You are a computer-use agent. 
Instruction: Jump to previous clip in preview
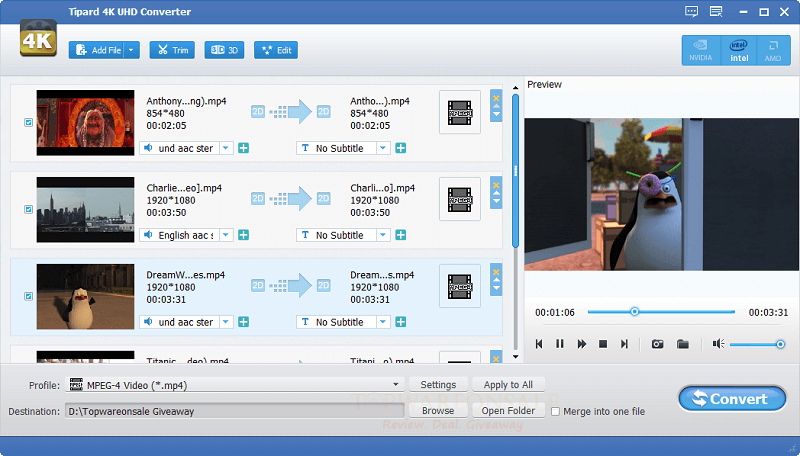(539, 344)
